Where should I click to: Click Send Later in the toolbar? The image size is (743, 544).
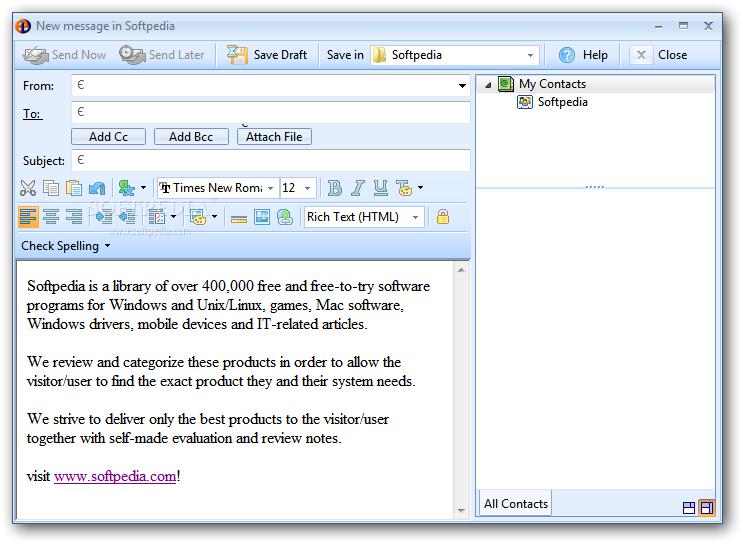[162, 55]
